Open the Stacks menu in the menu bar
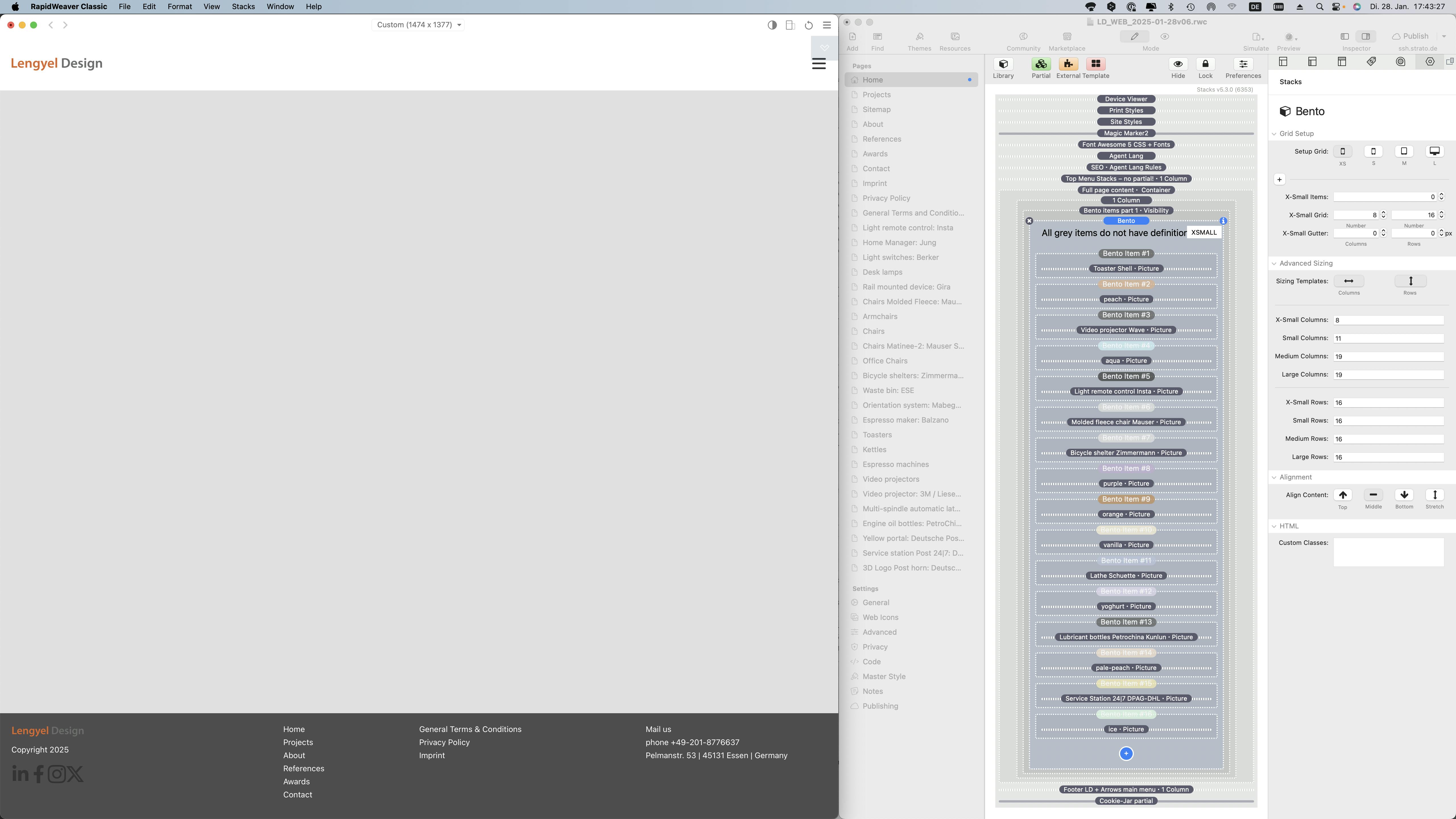The image size is (1456, 819). tap(243, 7)
